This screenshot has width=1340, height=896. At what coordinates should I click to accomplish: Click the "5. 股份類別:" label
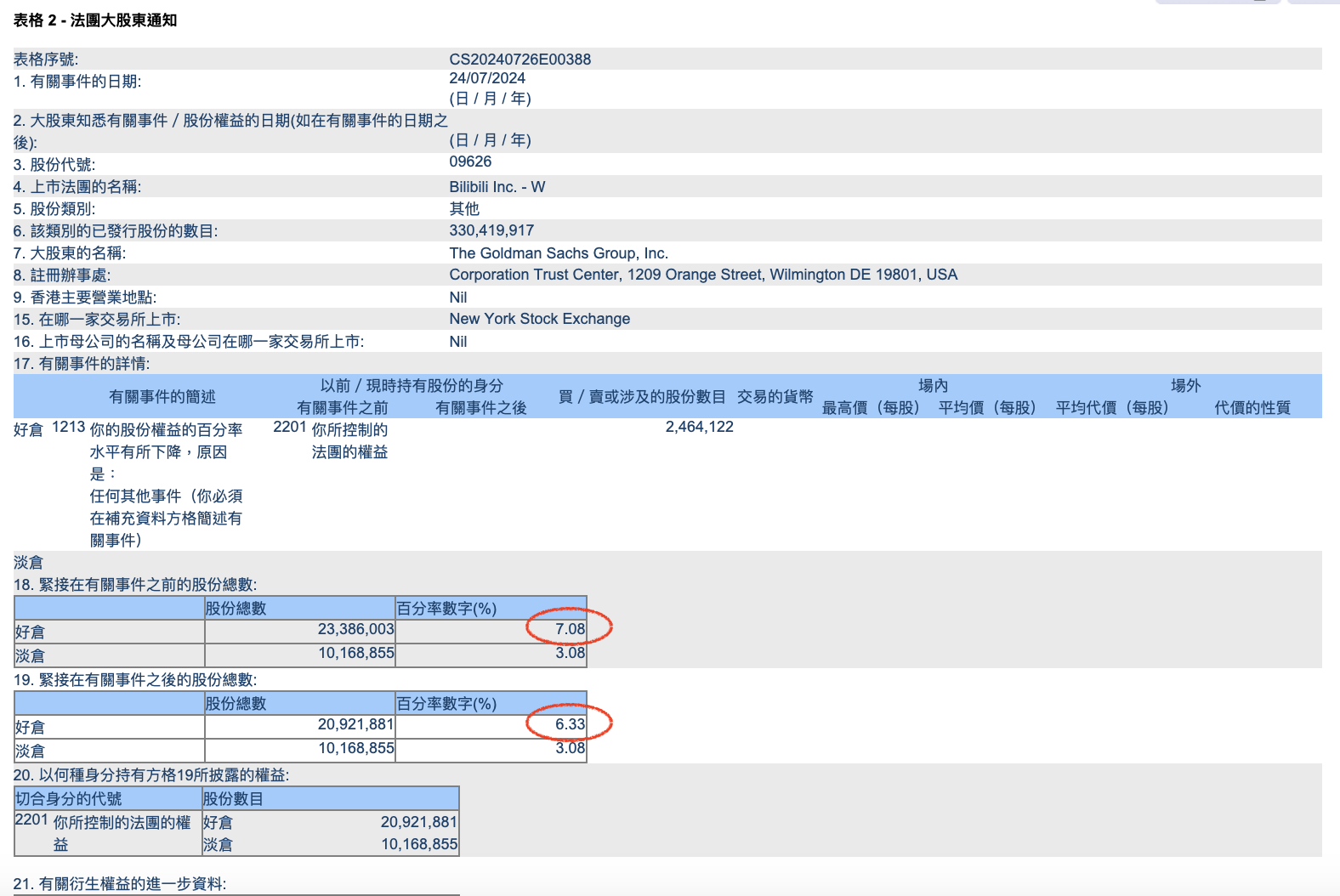(x=54, y=209)
